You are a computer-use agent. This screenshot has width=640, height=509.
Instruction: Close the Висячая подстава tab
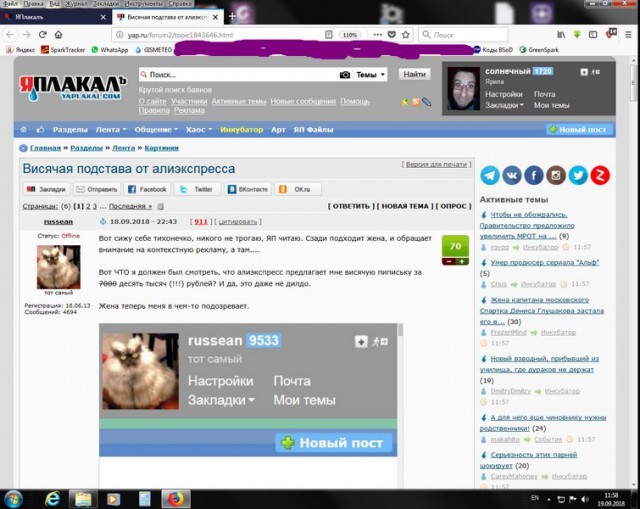click(x=215, y=17)
